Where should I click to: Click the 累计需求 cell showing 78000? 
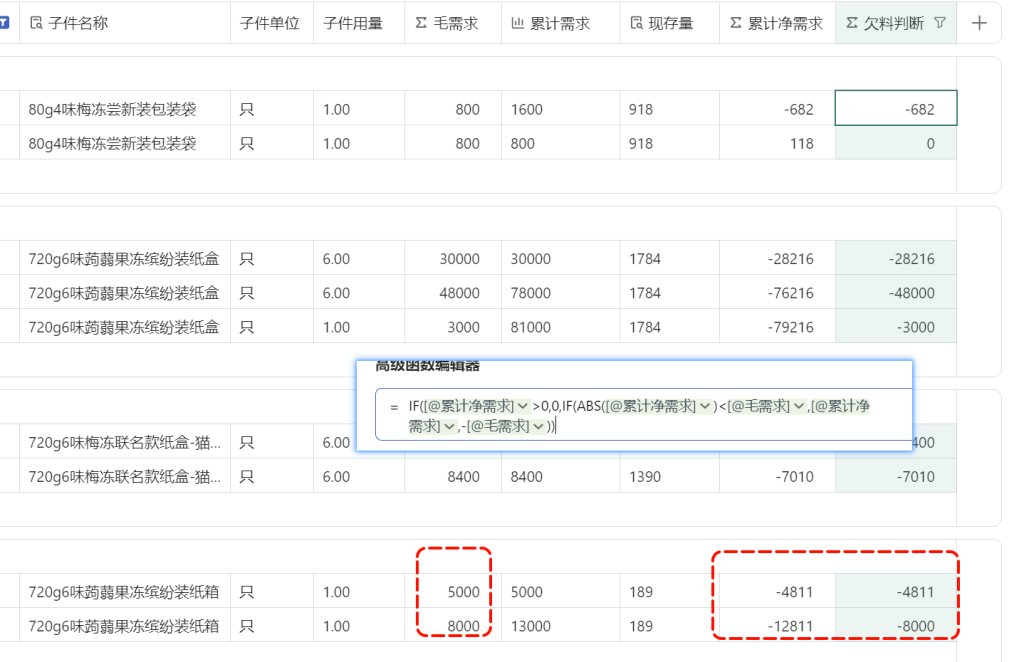(560, 292)
